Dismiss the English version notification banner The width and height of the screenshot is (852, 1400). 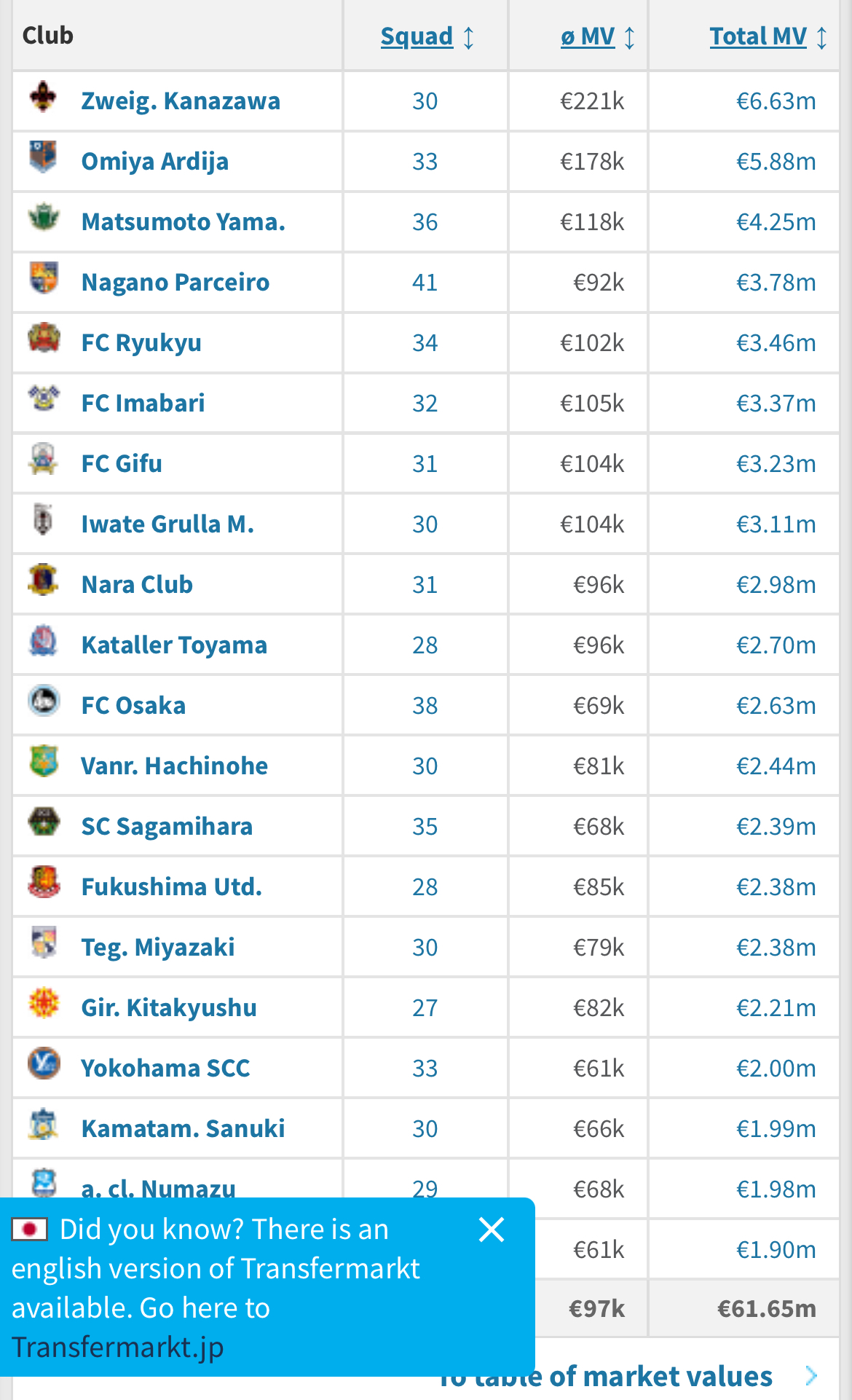492,1230
